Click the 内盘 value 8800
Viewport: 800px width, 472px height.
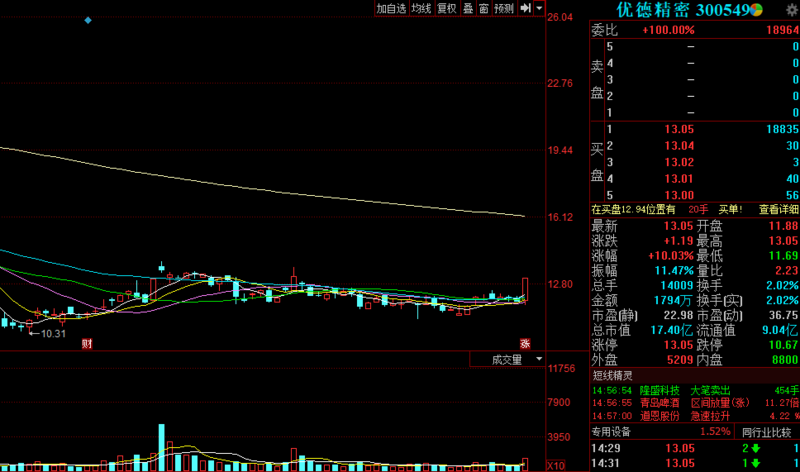point(785,360)
